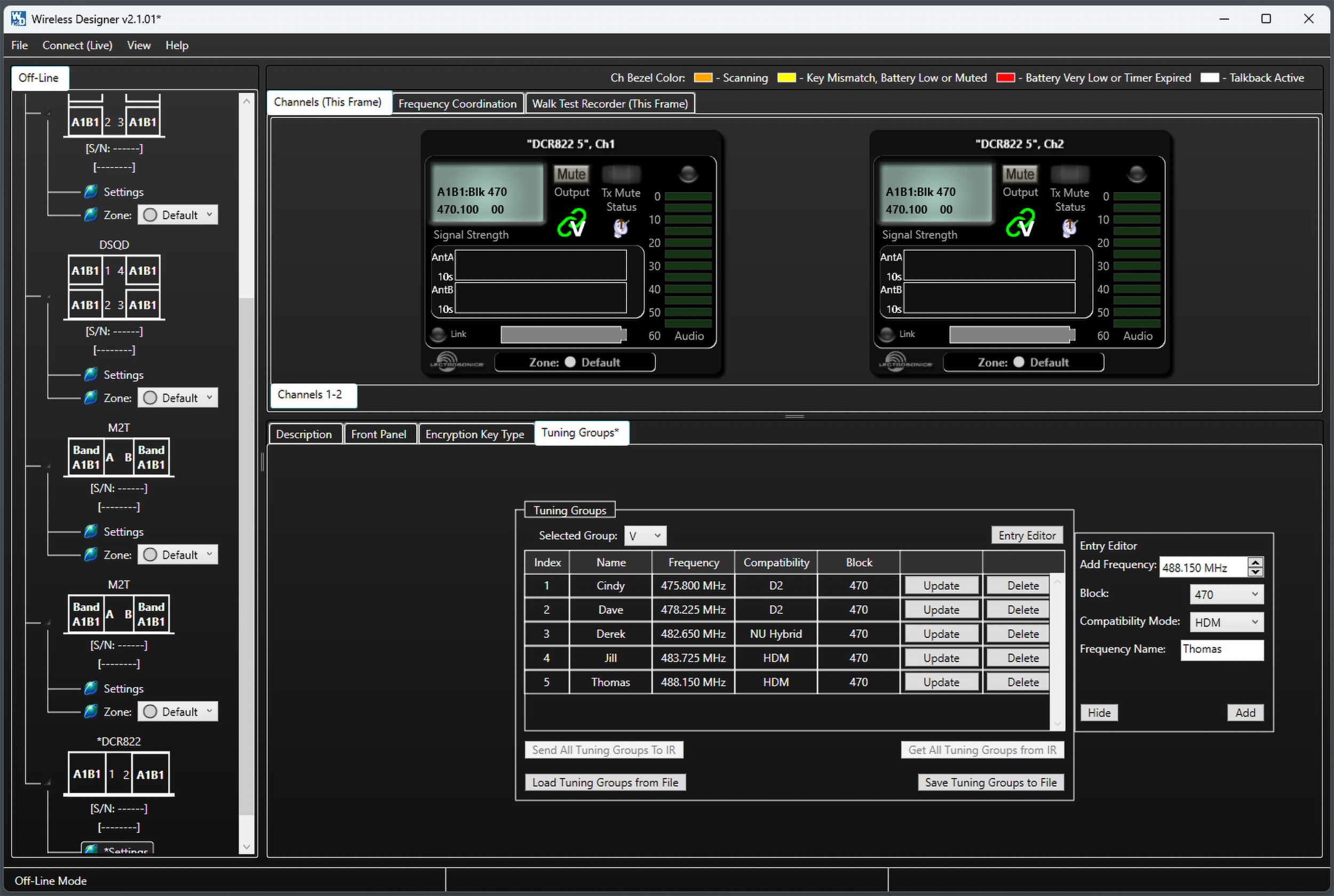Open the Compatibility Mode HDM dropdown
This screenshot has height=896, width=1334.
coord(1226,622)
